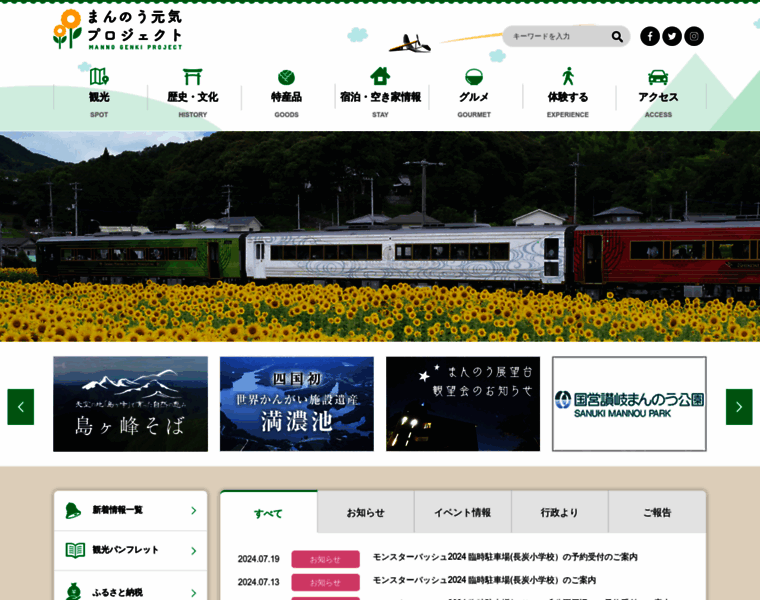Click the bag icon beside ふるさと納税
Image resolution: width=760 pixels, height=600 pixels.
pos(73,592)
